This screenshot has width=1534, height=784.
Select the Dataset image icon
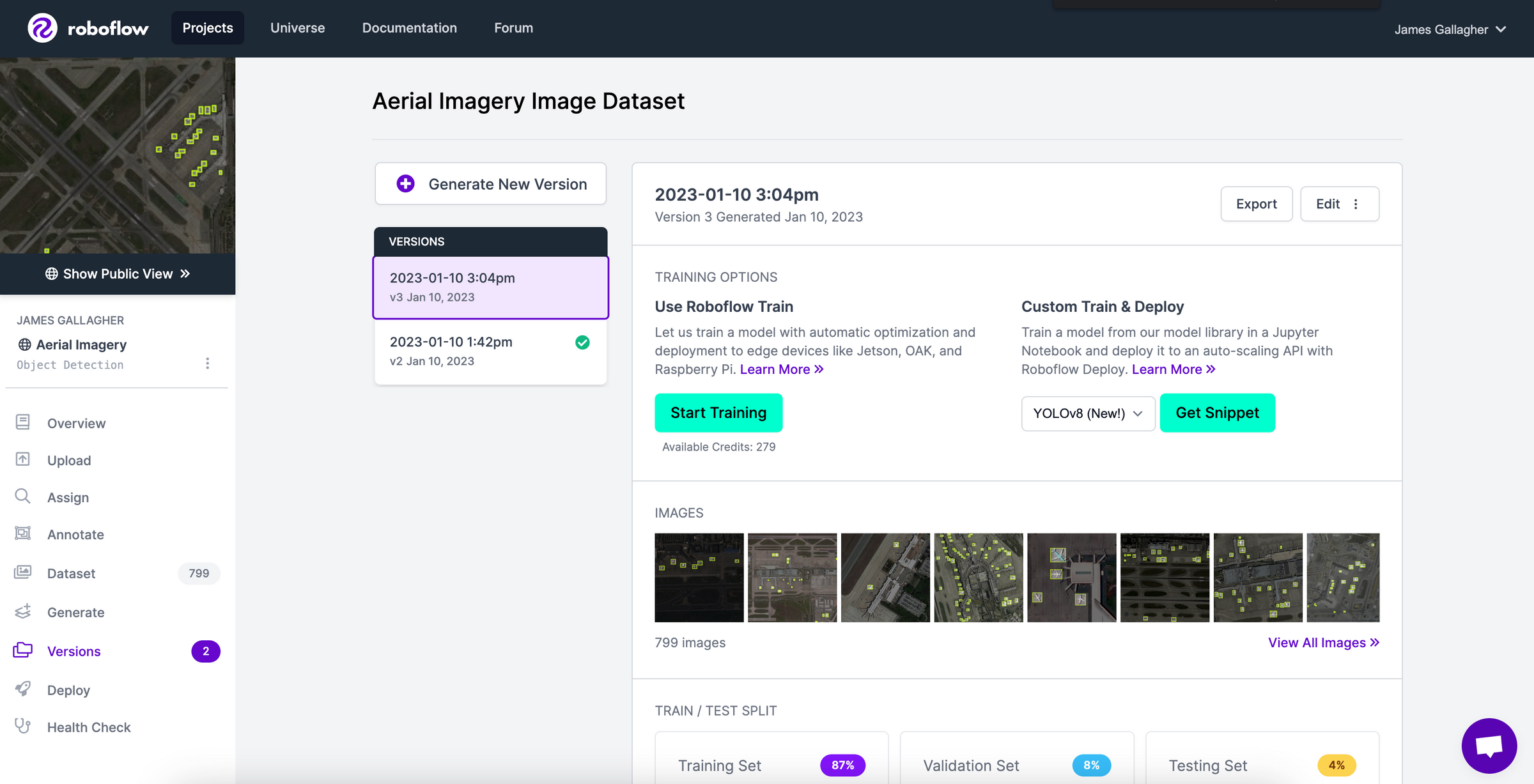[23, 572]
